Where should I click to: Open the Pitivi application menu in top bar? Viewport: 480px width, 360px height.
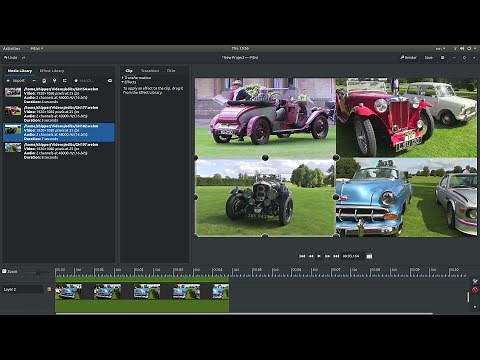click(x=36, y=49)
